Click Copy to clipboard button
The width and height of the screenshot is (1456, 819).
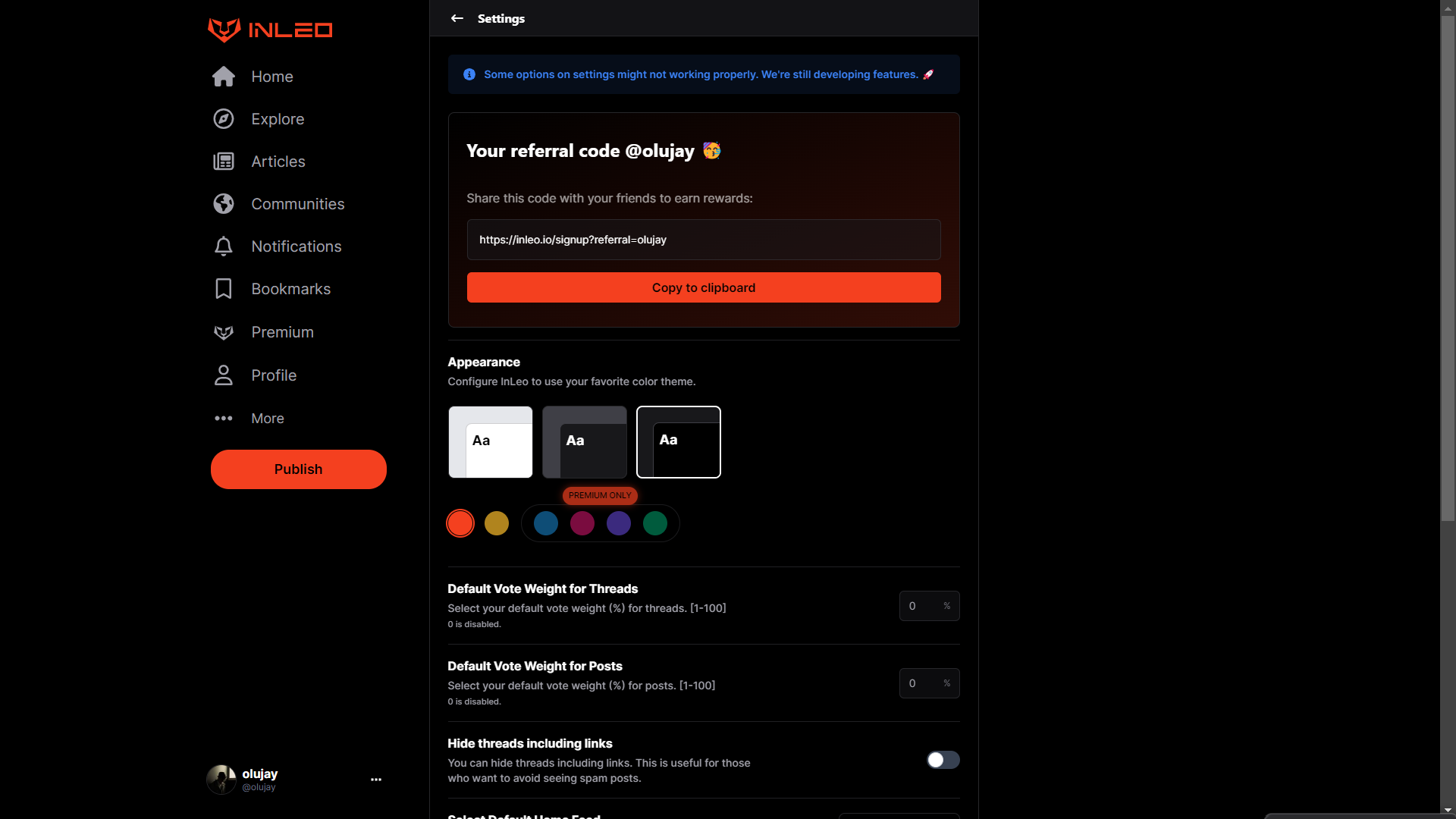coord(704,287)
